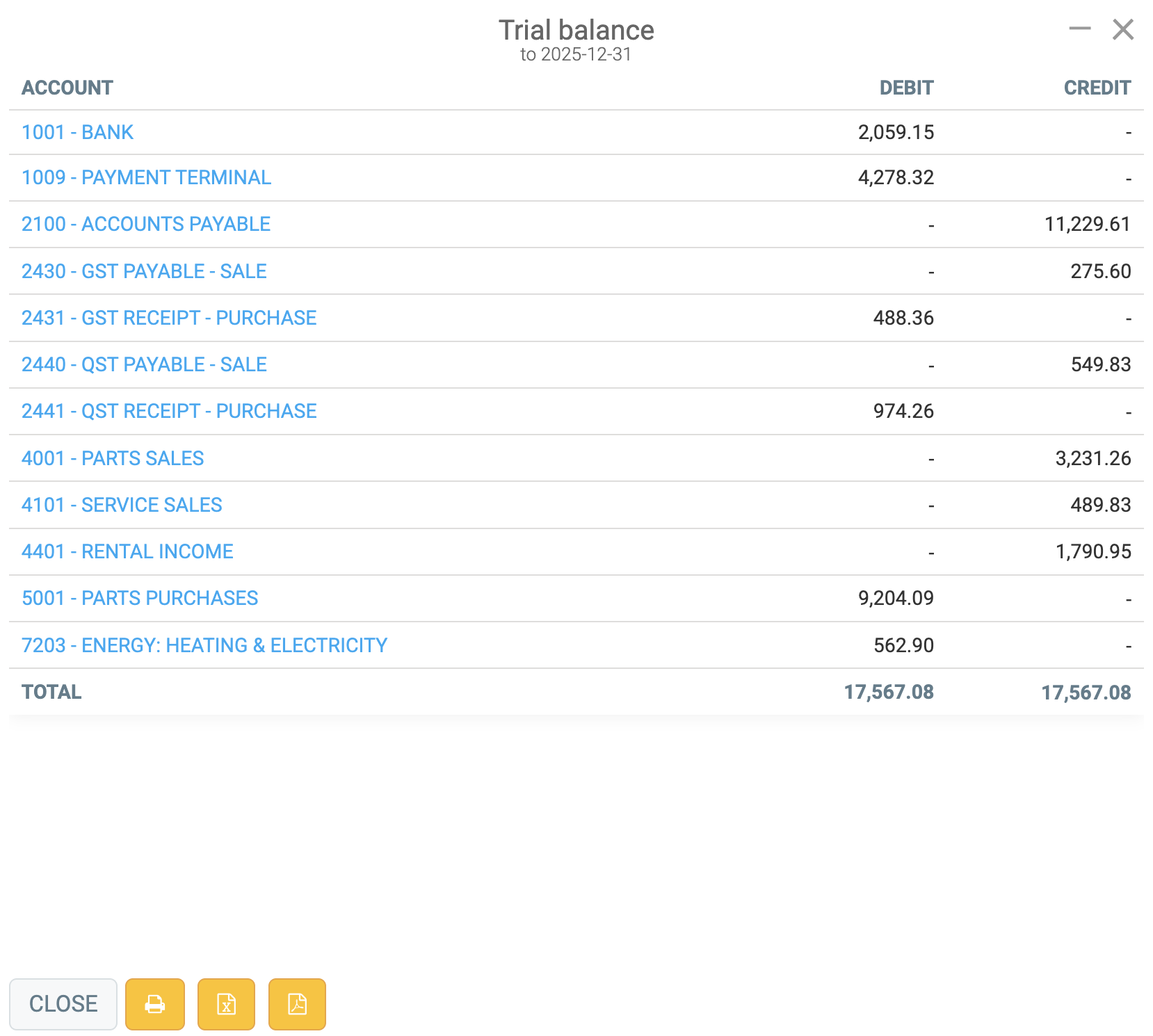The height and width of the screenshot is (1036, 1153).
Task: Select rental income credit 1,790.95
Action: [x=1093, y=551]
